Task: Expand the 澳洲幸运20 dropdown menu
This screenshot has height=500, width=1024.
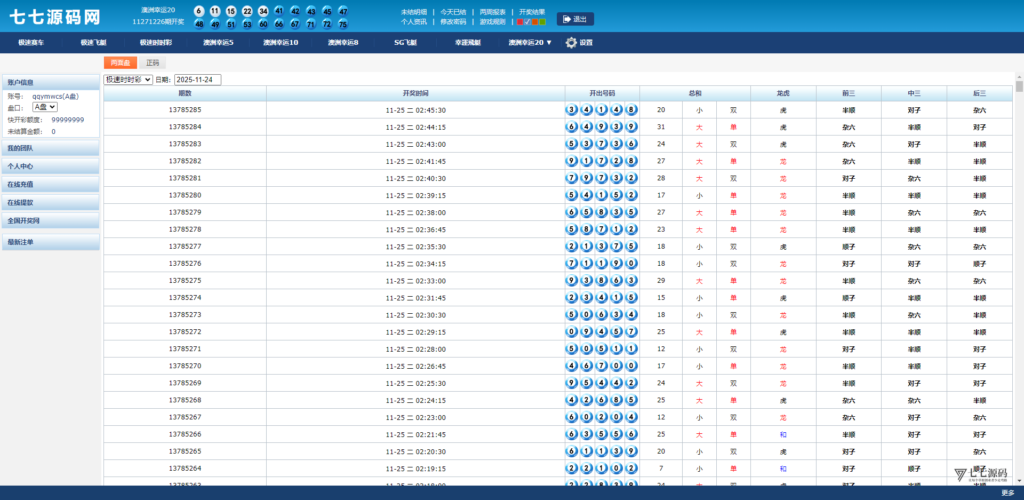Action: (530, 43)
